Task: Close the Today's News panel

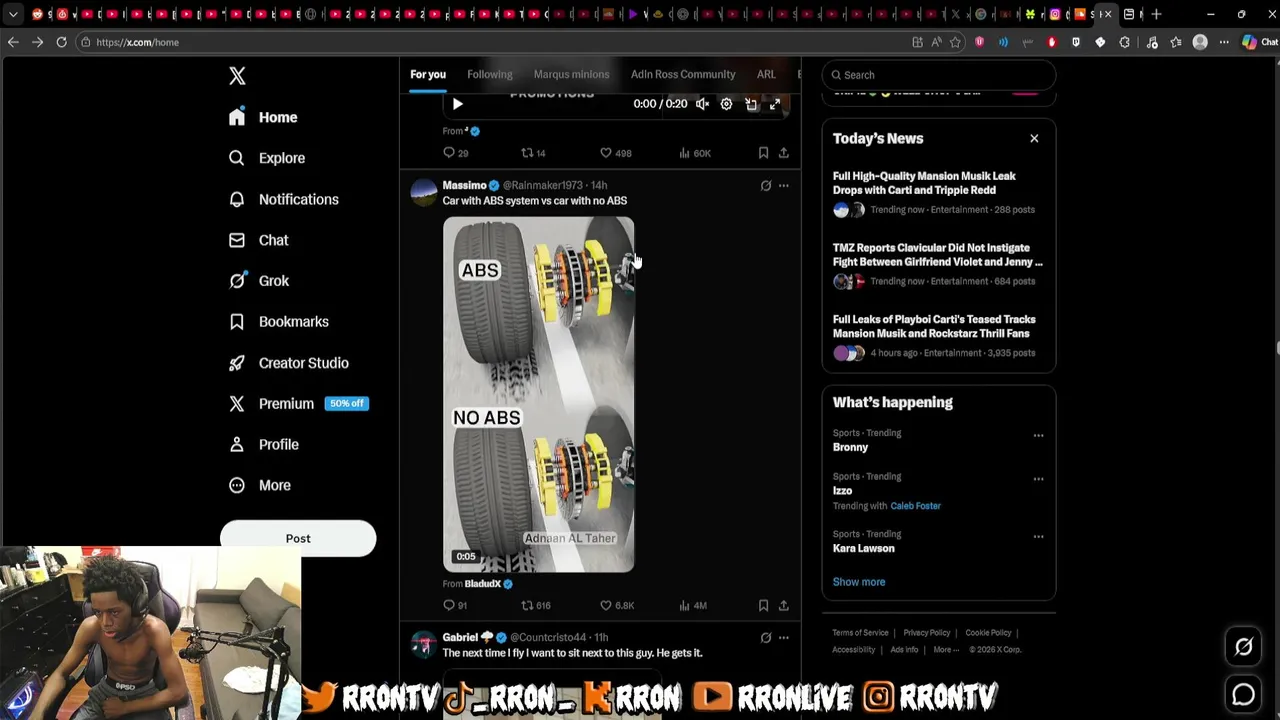Action: click(1034, 138)
